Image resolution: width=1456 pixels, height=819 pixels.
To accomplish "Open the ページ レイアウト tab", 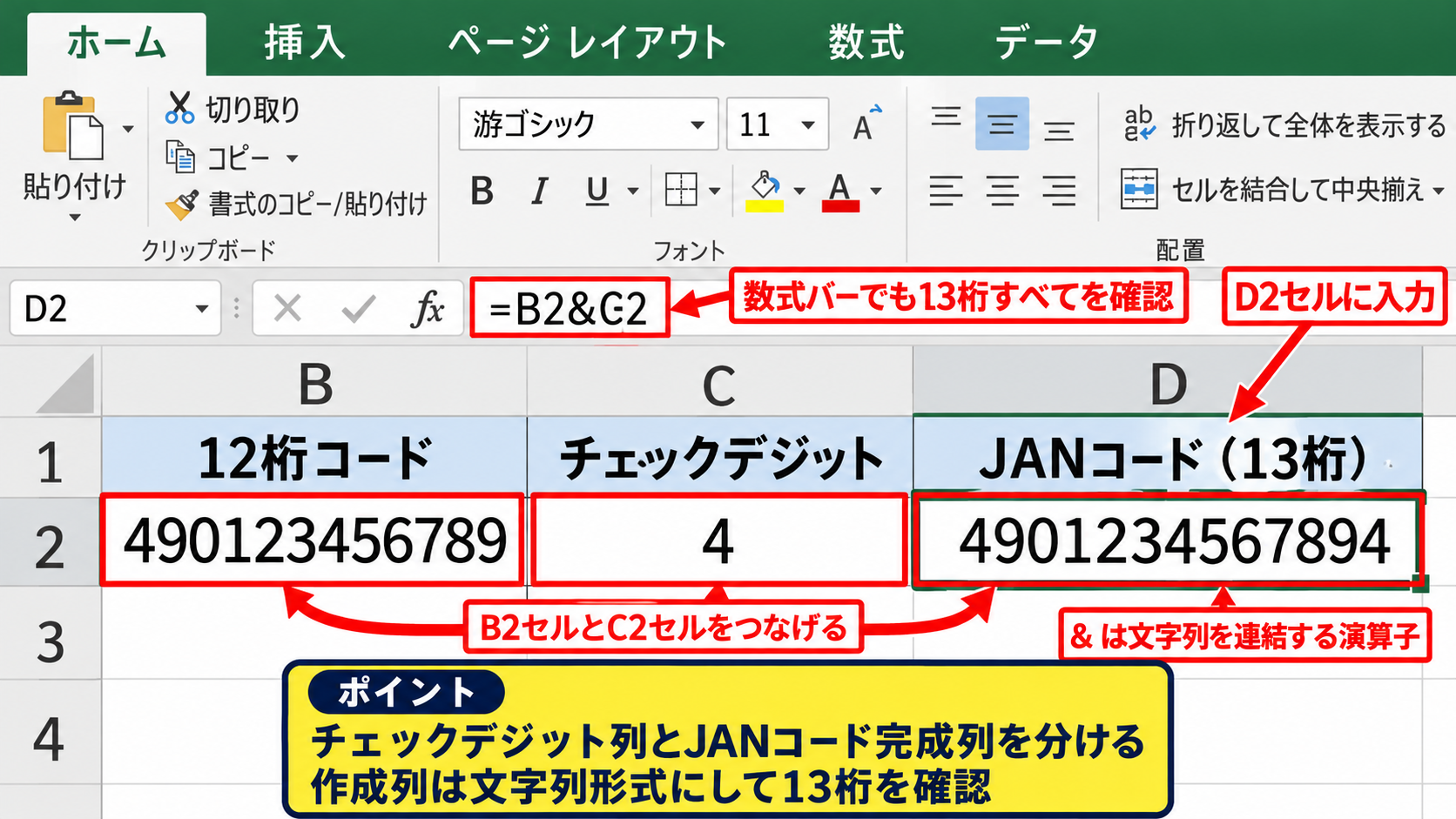I will pos(588,42).
